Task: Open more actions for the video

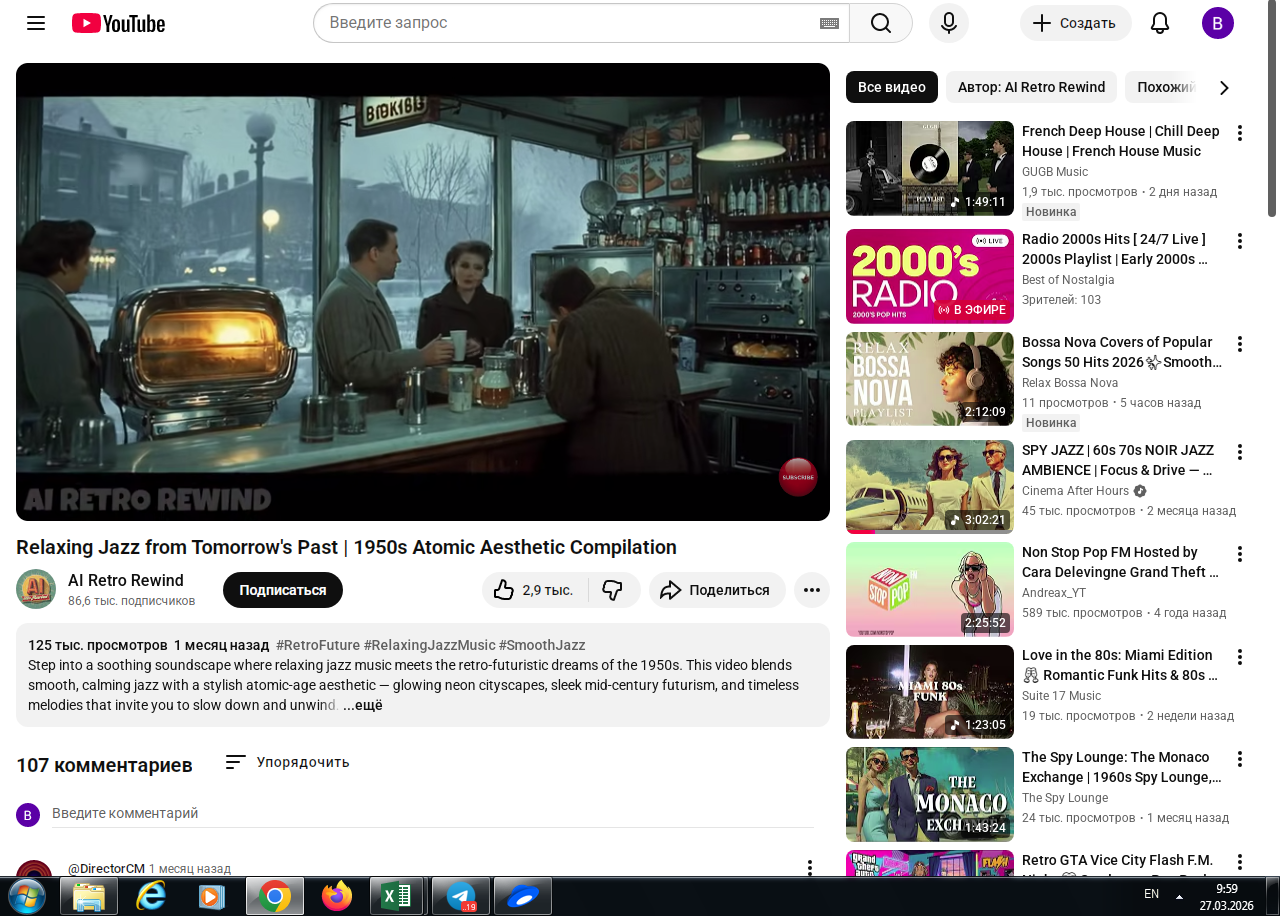Action: pos(811,590)
